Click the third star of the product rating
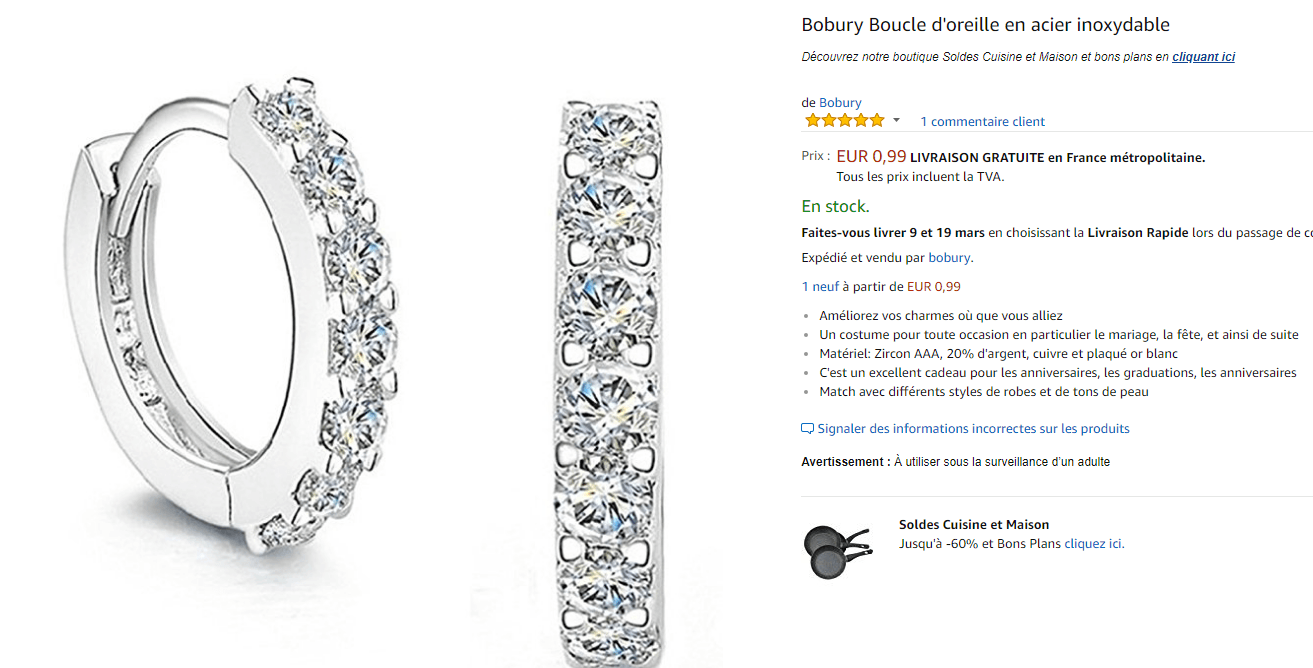Screen dimensions: 1313x668 point(845,118)
